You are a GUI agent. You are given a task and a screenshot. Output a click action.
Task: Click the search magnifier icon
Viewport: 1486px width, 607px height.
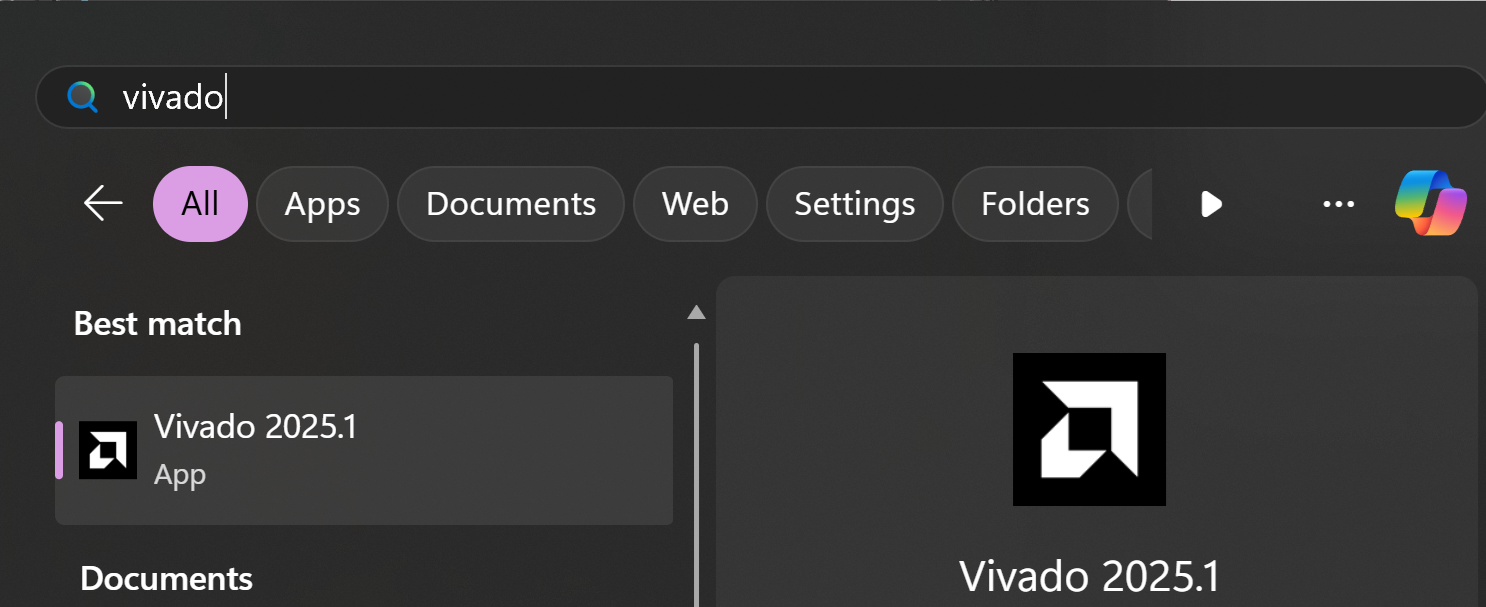[82, 97]
